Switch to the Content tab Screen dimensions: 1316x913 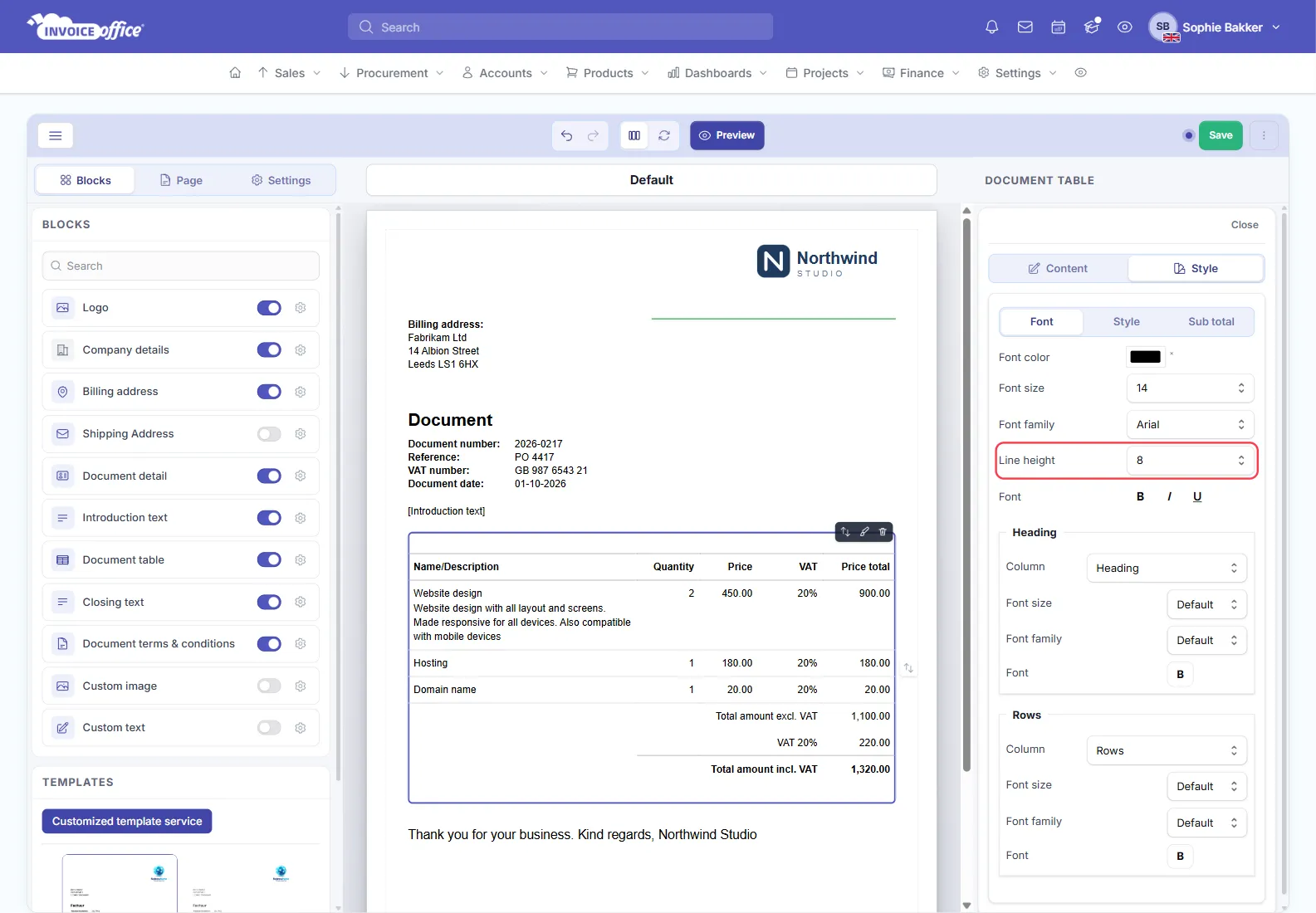(x=1058, y=268)
